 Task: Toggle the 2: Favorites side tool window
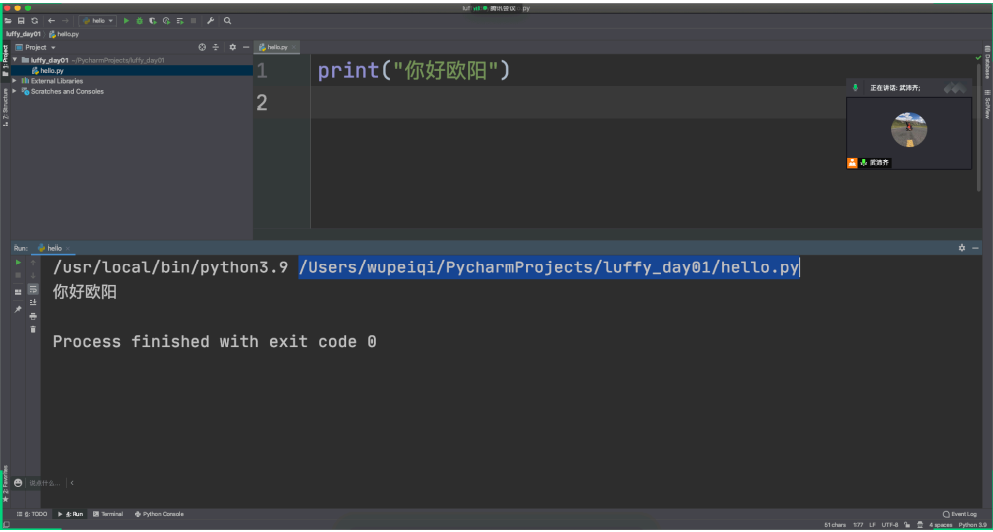click(x=5, y=485)
